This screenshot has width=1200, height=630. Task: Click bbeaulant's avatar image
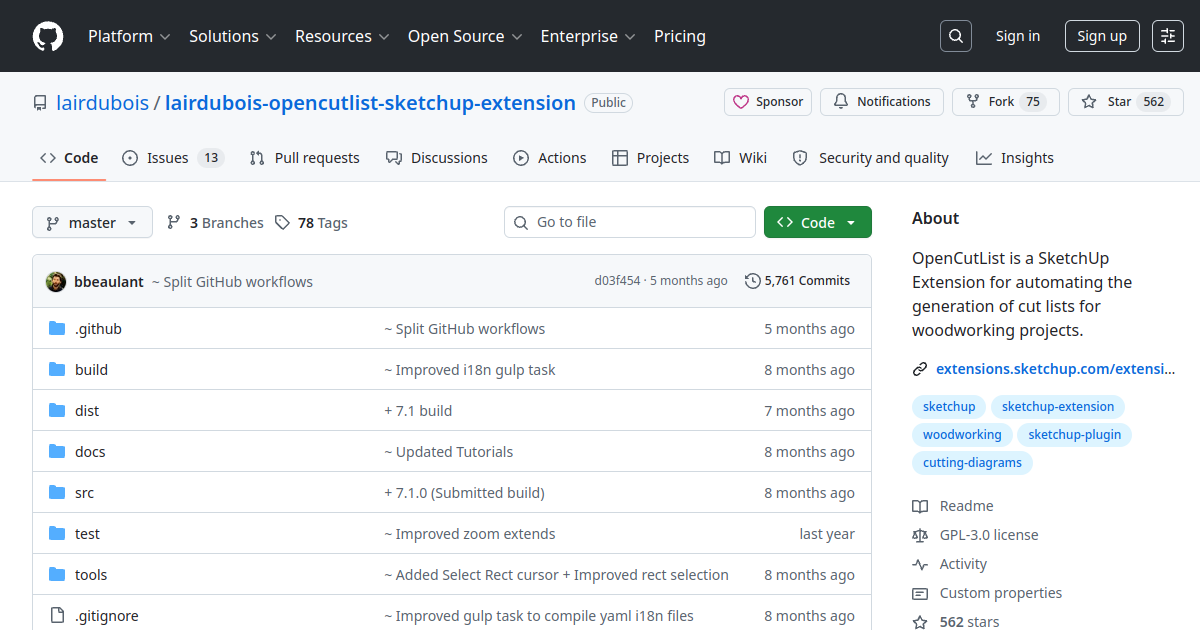pyautogui.click(x=56, y=282)
